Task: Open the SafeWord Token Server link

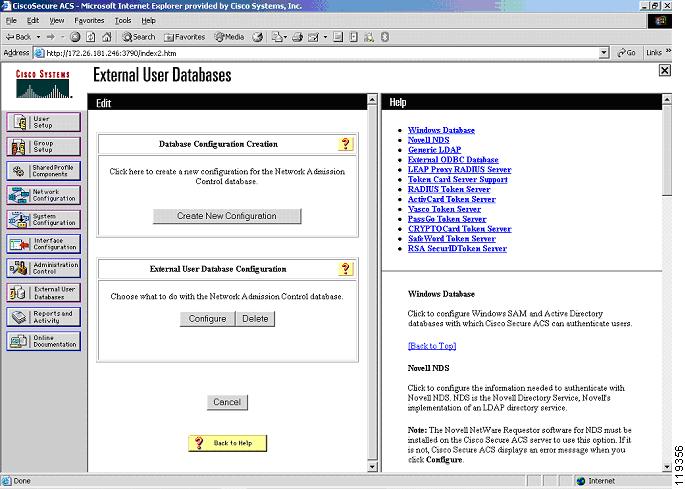Action: pos(451,239)
